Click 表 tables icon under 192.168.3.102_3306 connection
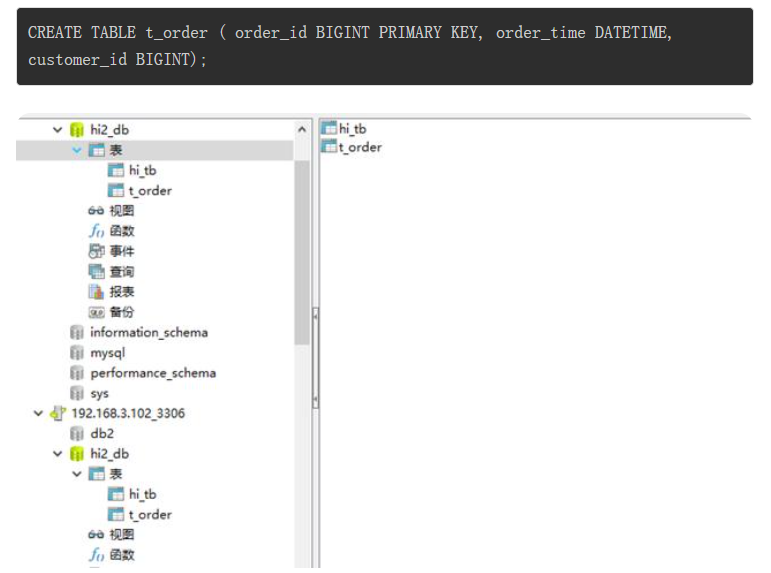This screenshot has width=771, height=573. click(x=96, y=474)
